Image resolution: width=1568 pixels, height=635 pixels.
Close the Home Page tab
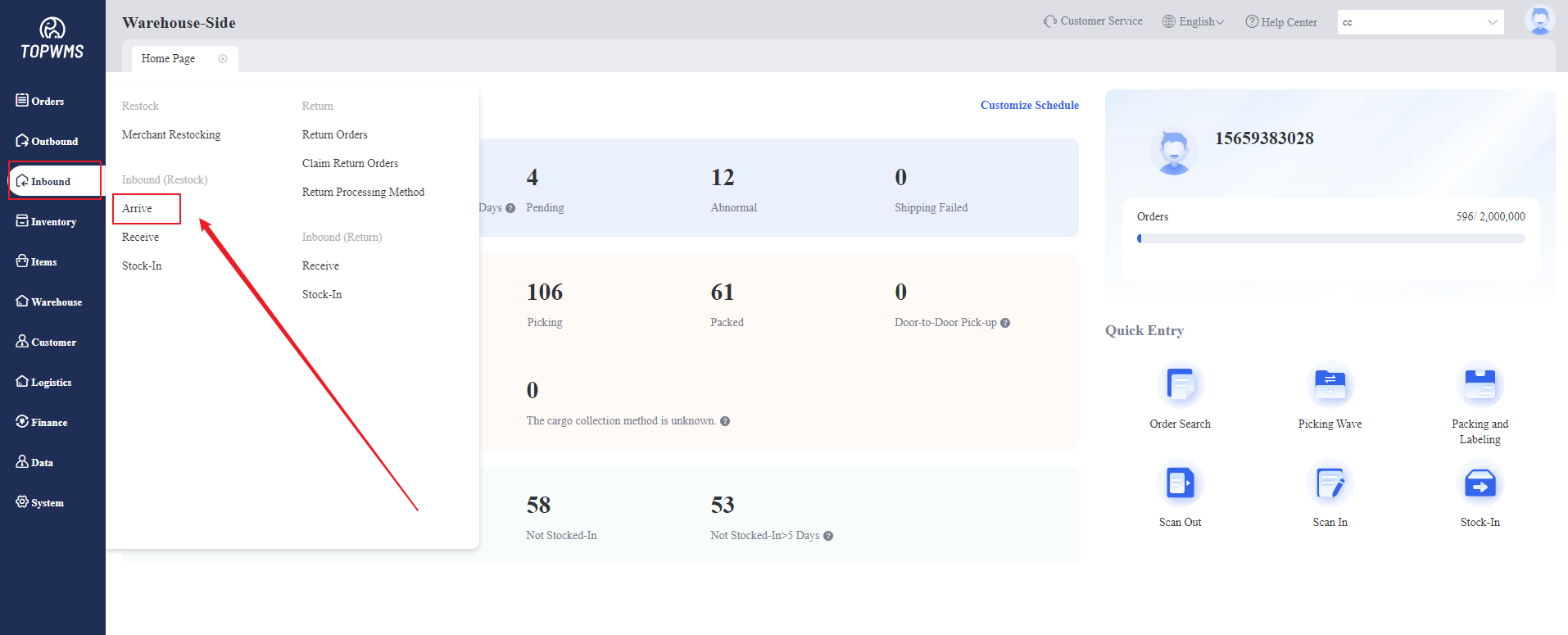pyautogui.click(x=223, y=59)
